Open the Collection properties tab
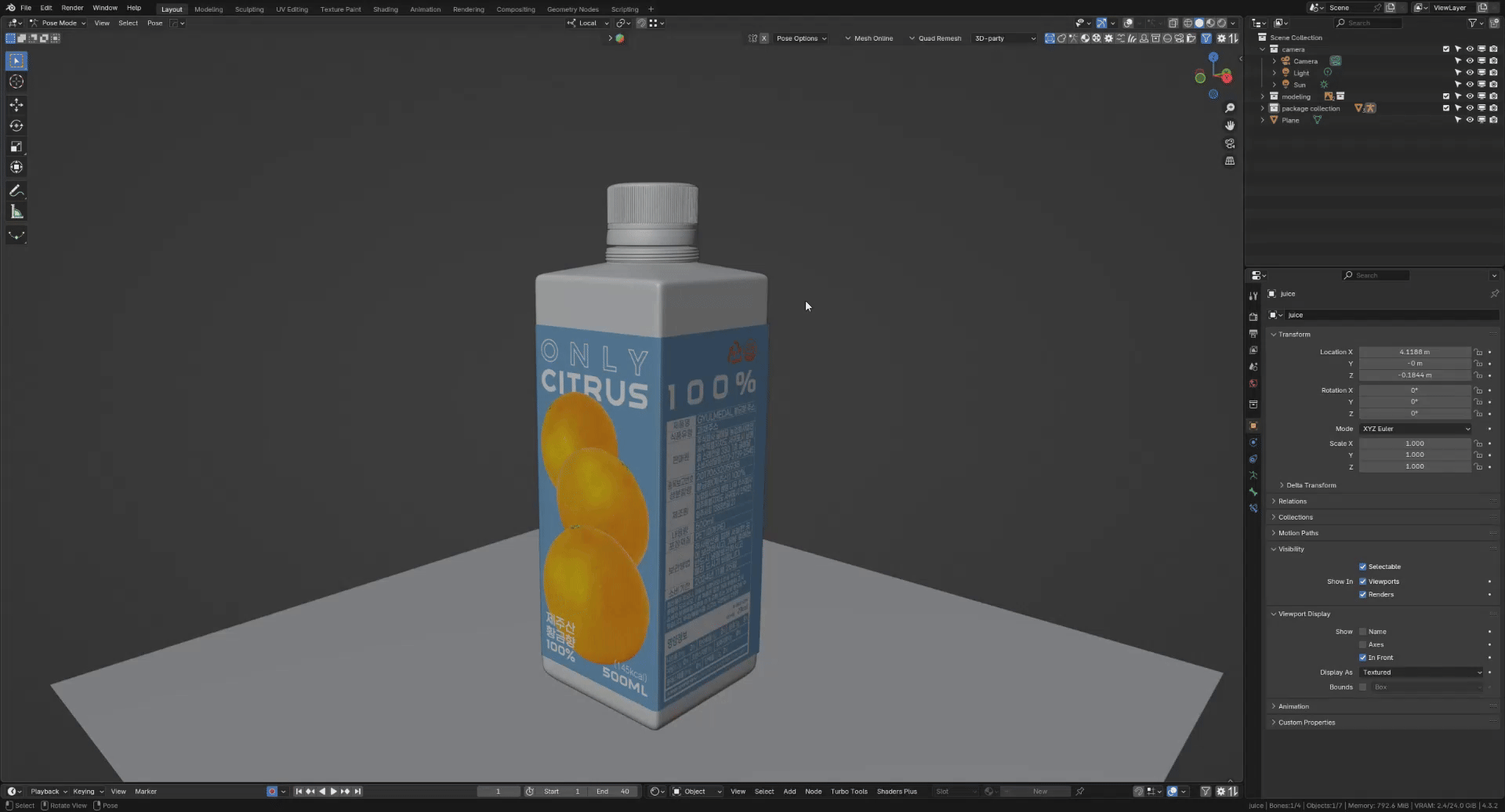 click(x=1253, y=404)
